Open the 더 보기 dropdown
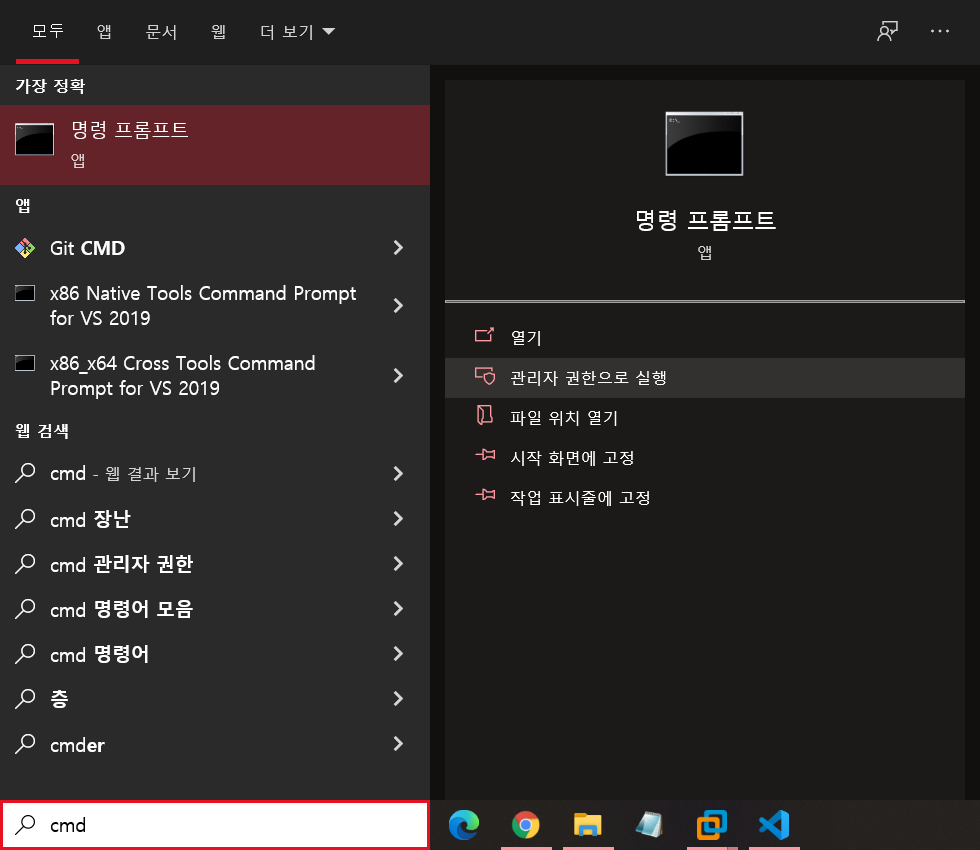This screenshot has width=980, height=850. 298,31
